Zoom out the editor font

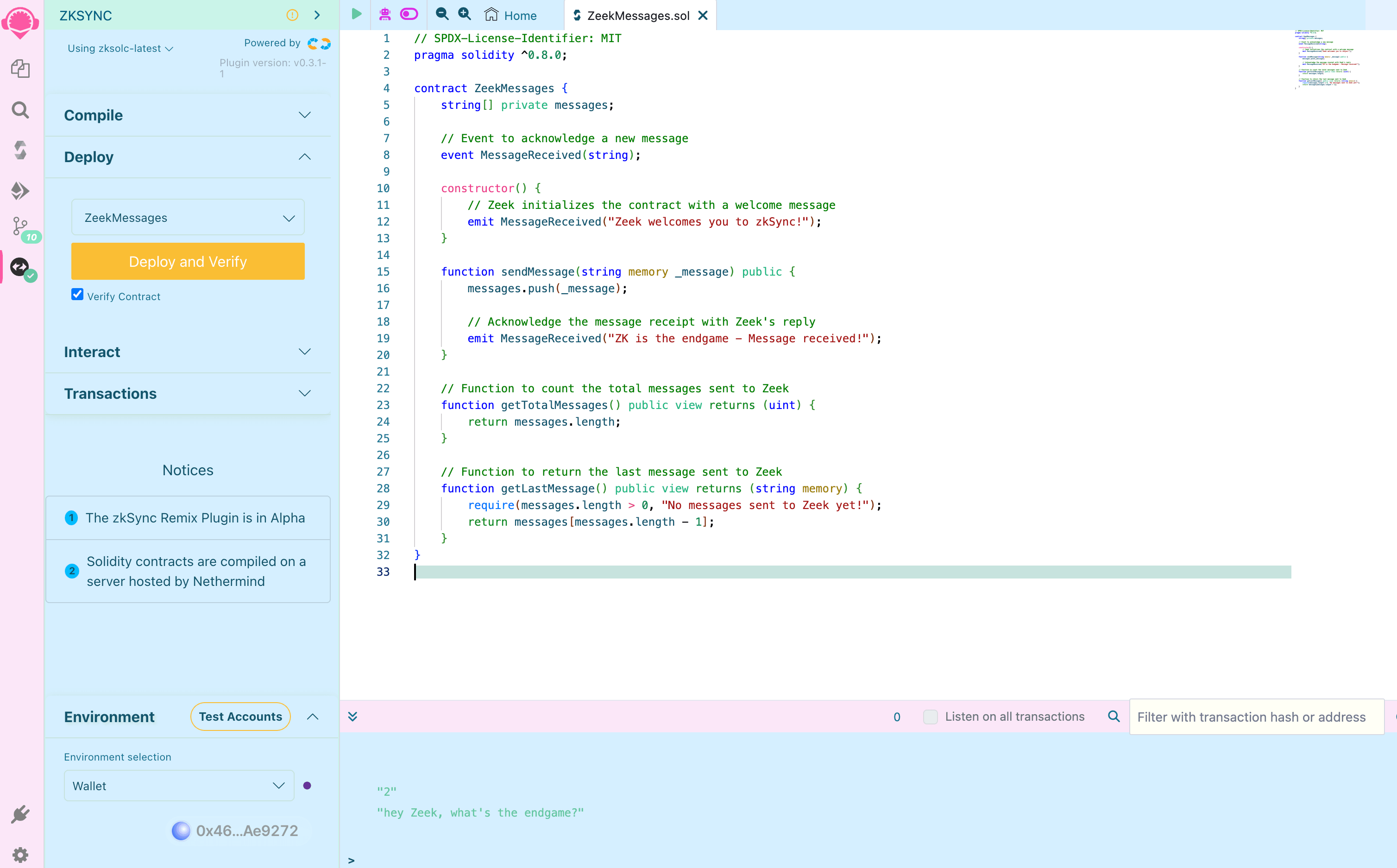442,14
